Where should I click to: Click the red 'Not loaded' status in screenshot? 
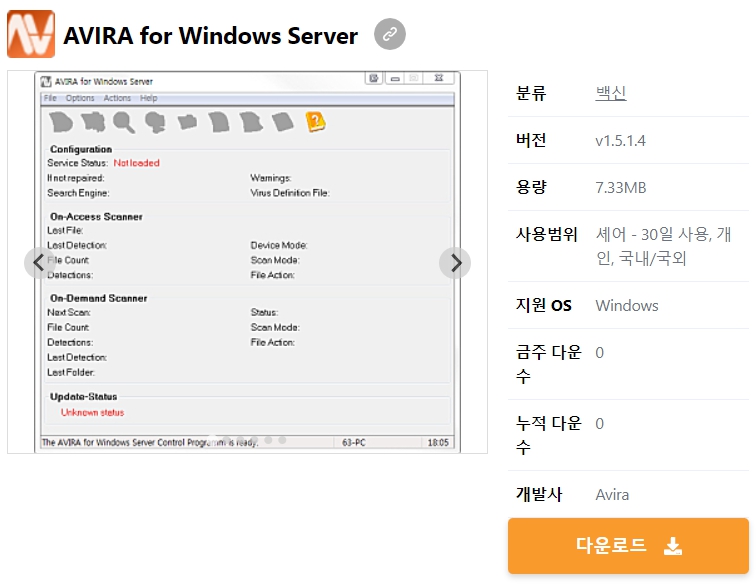[x=136, y=163]
